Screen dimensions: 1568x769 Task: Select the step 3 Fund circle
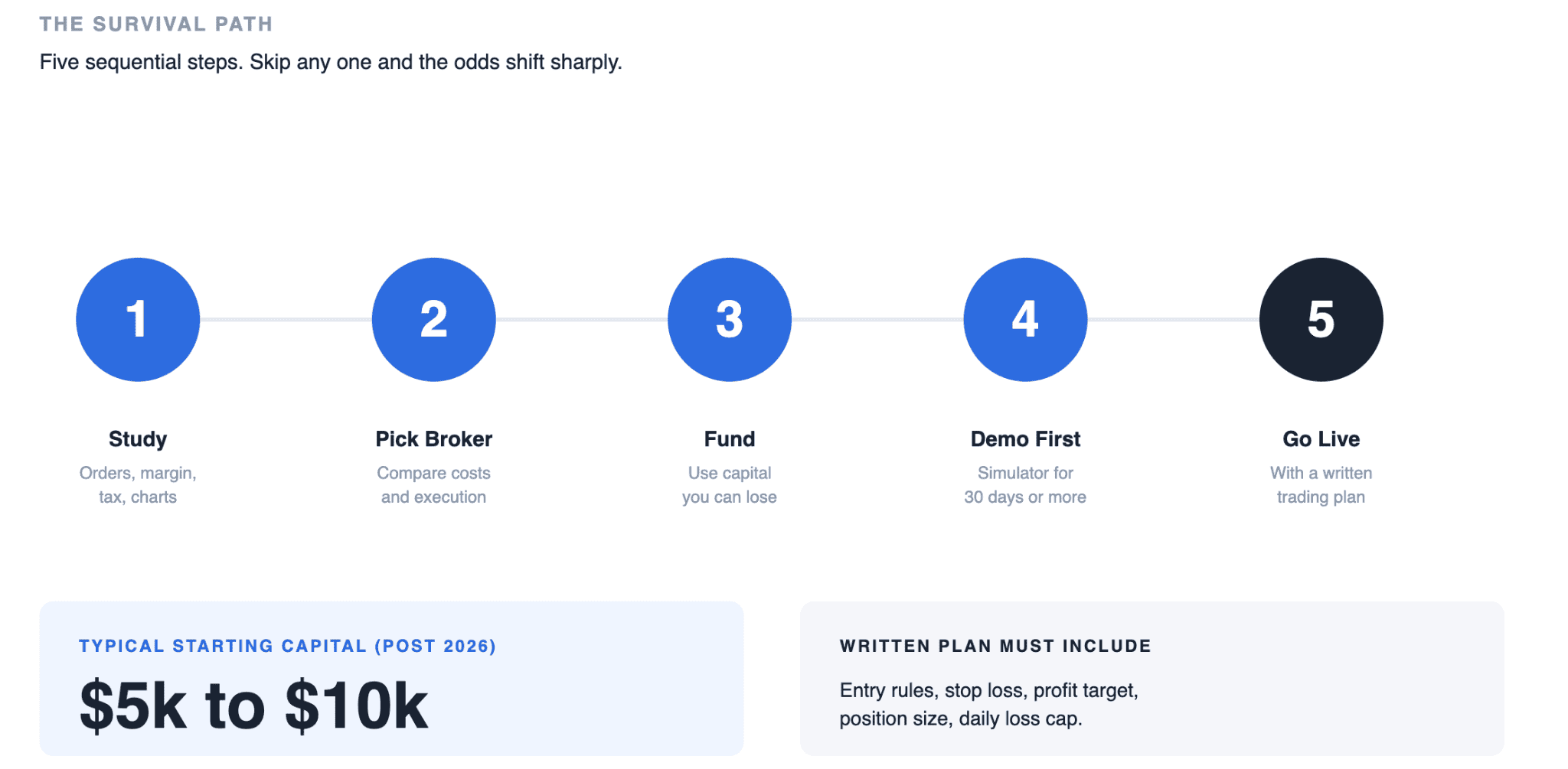(x=729, y=319)
